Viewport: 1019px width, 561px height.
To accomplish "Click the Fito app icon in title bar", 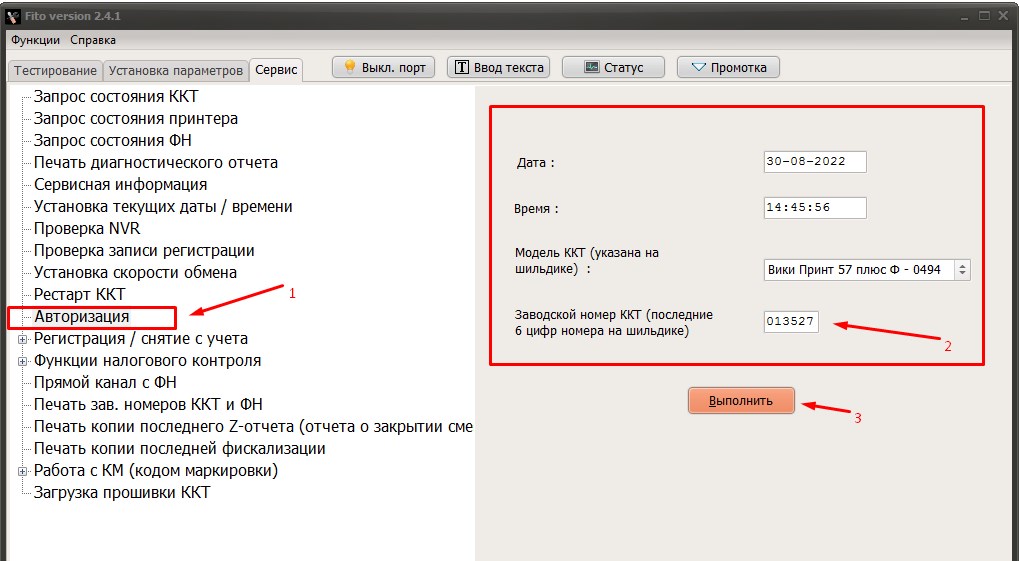I will point(12,16).
